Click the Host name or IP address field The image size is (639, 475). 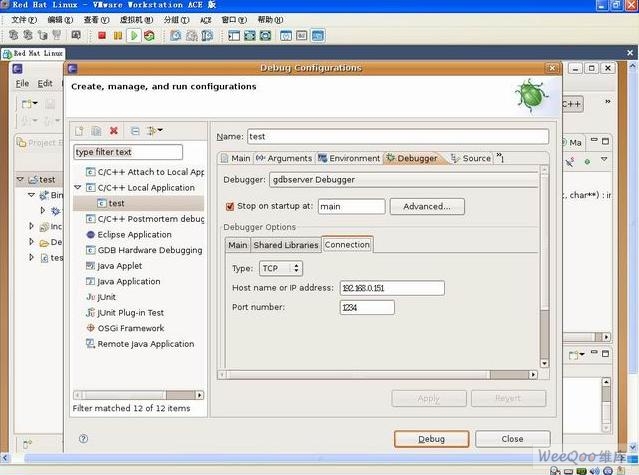[x=392, y=288]
